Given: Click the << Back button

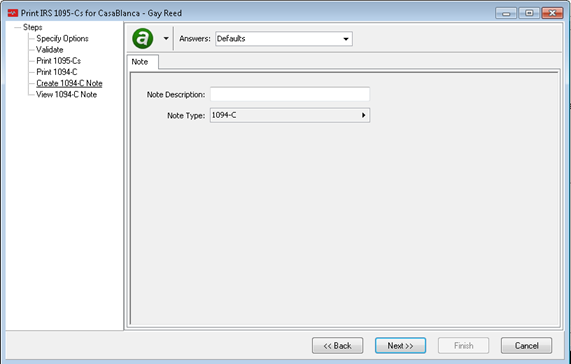Looking at the screenshot, I should click(x=337, y=345).
